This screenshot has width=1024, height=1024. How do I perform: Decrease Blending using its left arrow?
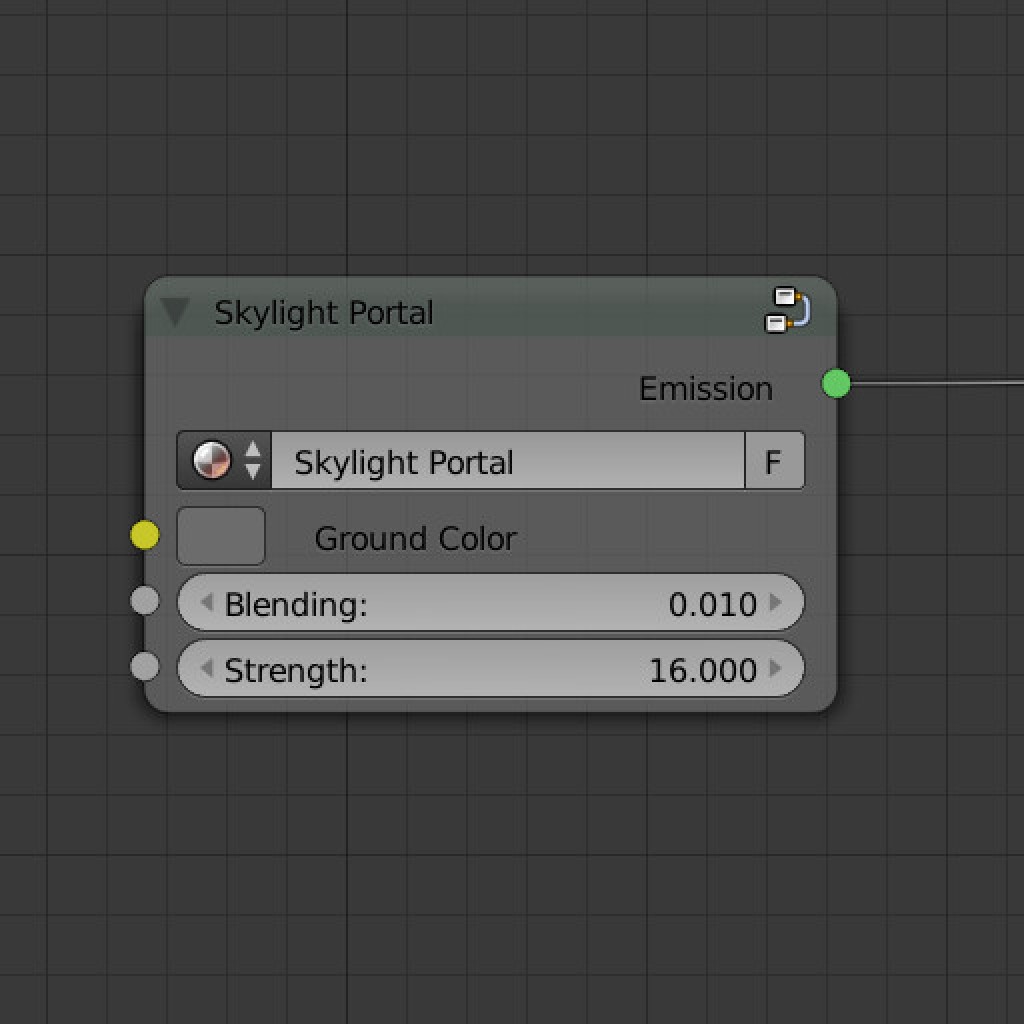pyautogui.click(x=206, y=603)
